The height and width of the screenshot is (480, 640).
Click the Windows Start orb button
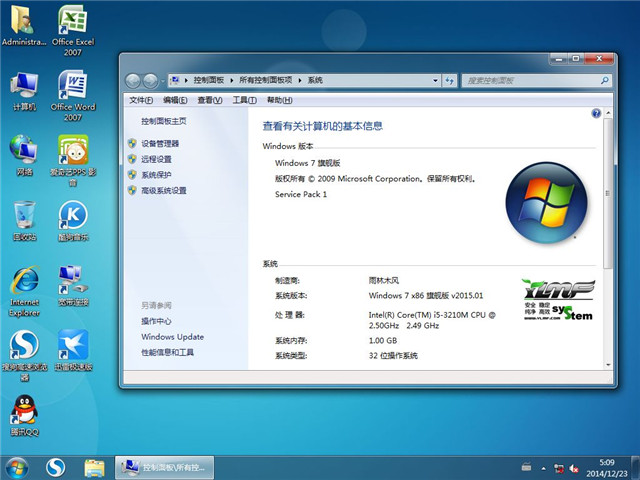point(17,467)
